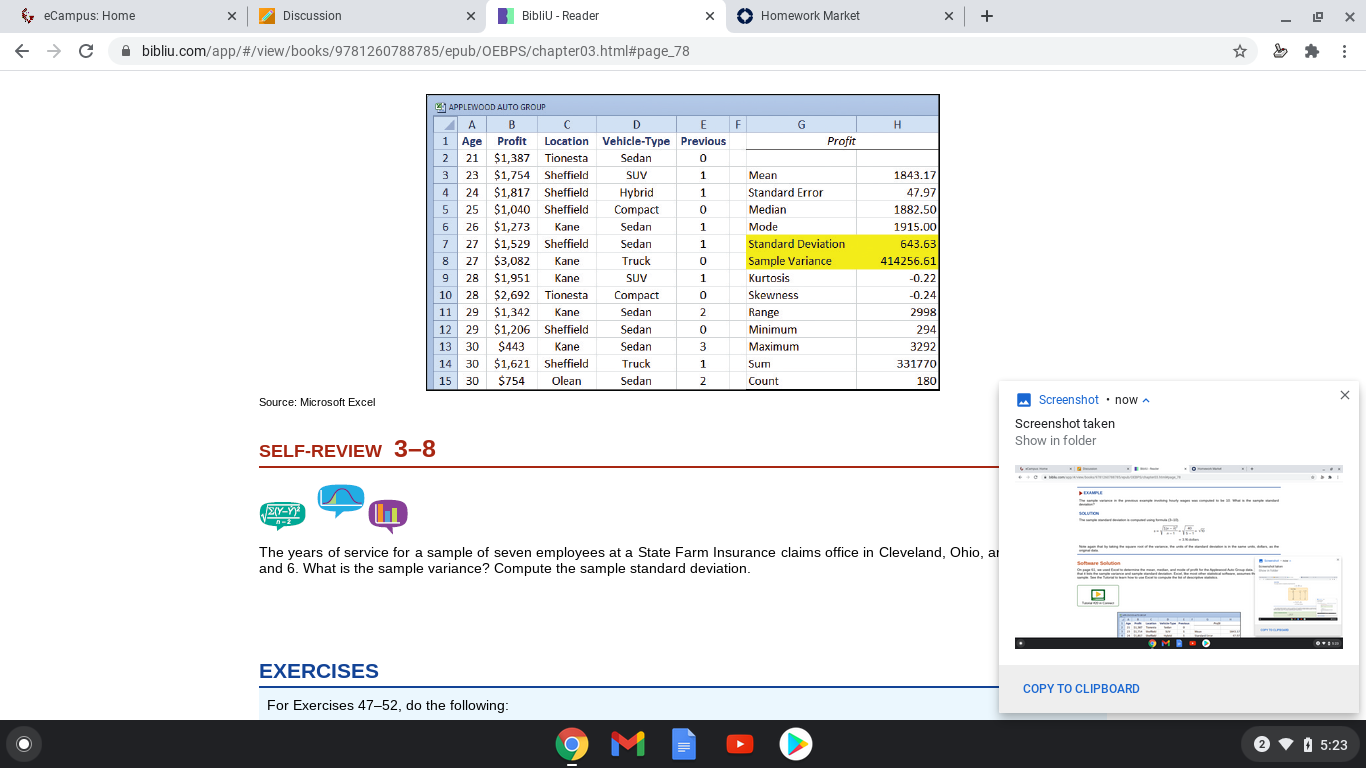Open the status tray showing 5:23
The image size is (1366, 768).
tap(1298, 744)
